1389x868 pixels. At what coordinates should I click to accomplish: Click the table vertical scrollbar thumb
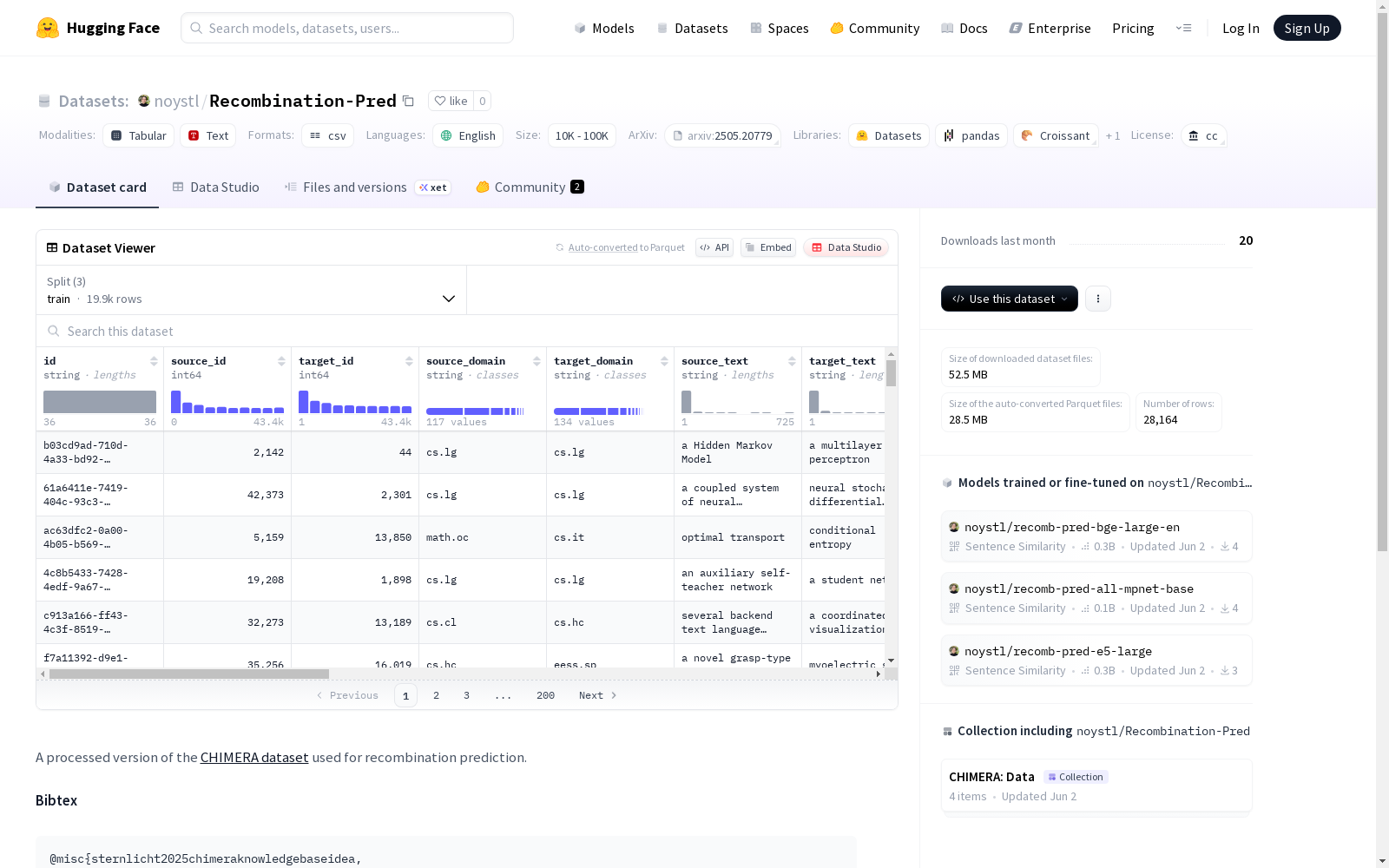tap(892, 373)
